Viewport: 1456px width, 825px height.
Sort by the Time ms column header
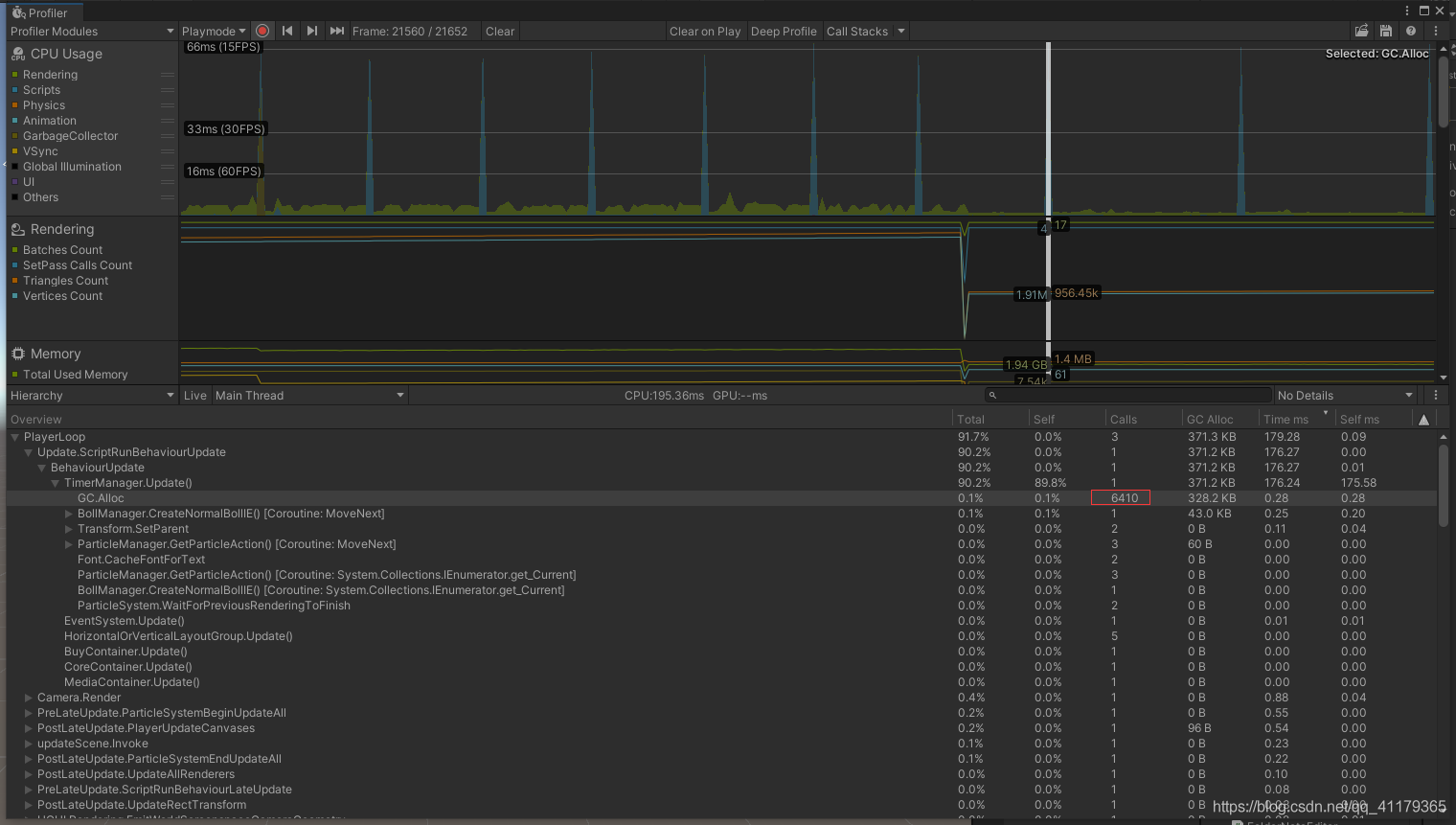click(x=1297, y=420)
